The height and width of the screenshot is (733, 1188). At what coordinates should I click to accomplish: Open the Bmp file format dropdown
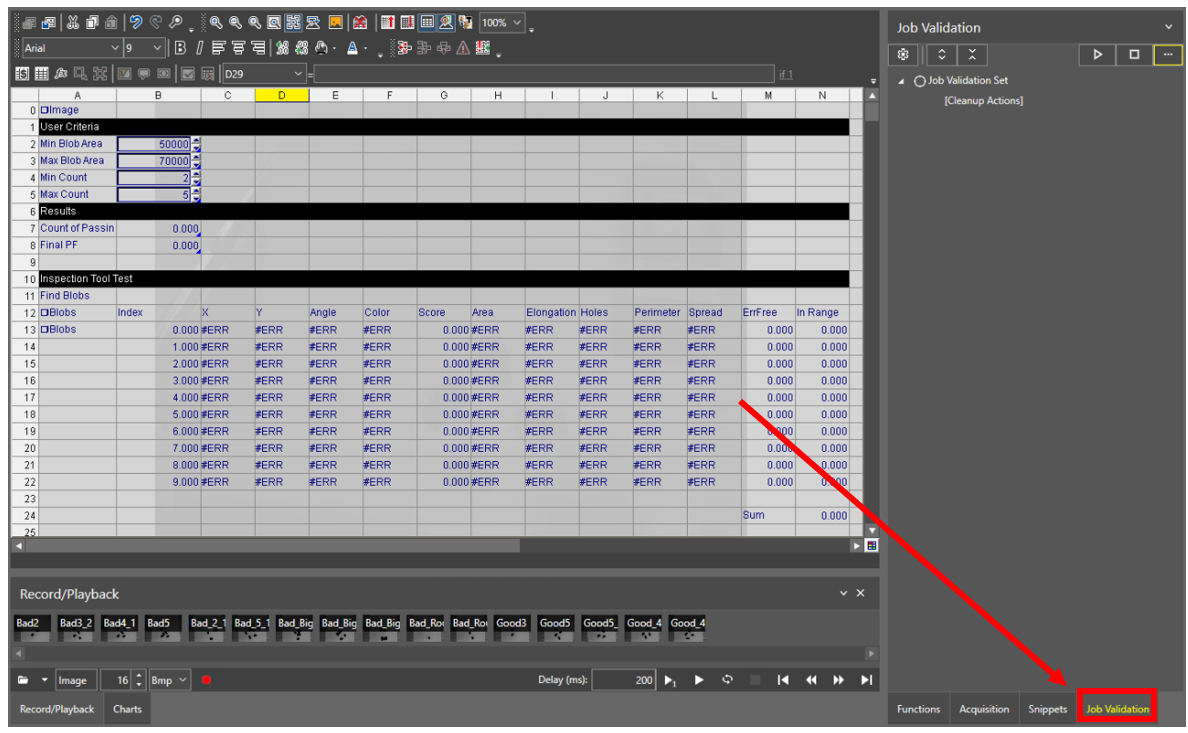181,681
